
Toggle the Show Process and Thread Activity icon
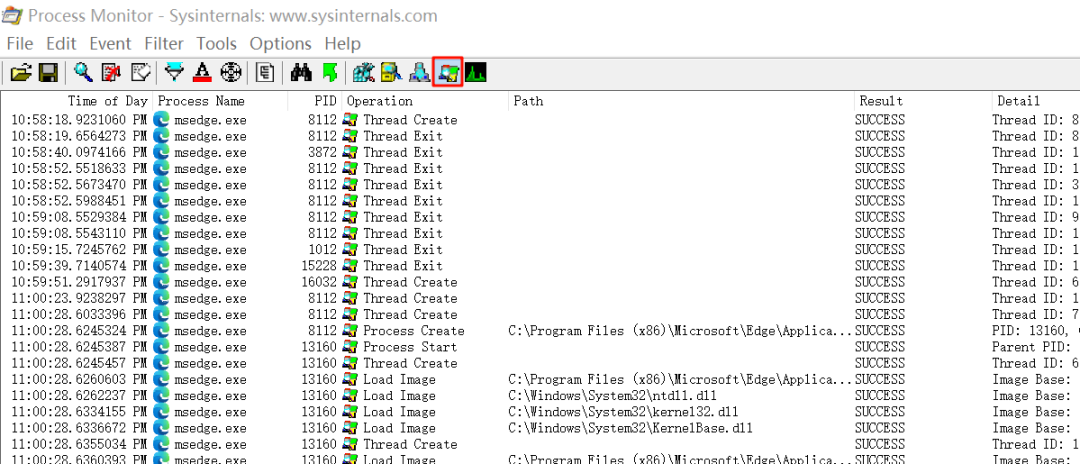(448, 72)
